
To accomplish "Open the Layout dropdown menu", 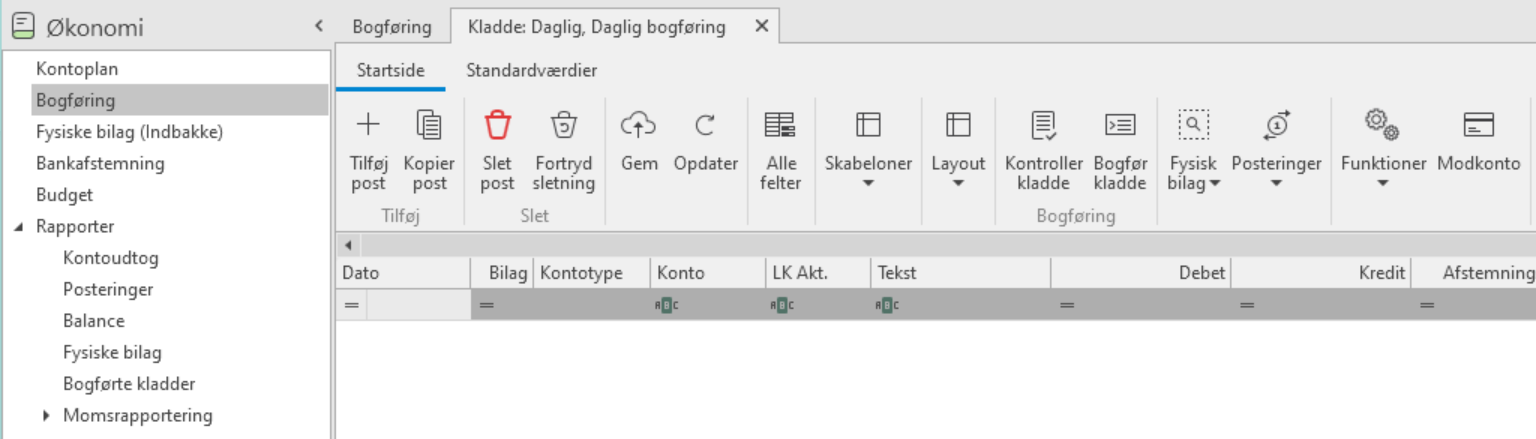I will (x=958, y=150).
